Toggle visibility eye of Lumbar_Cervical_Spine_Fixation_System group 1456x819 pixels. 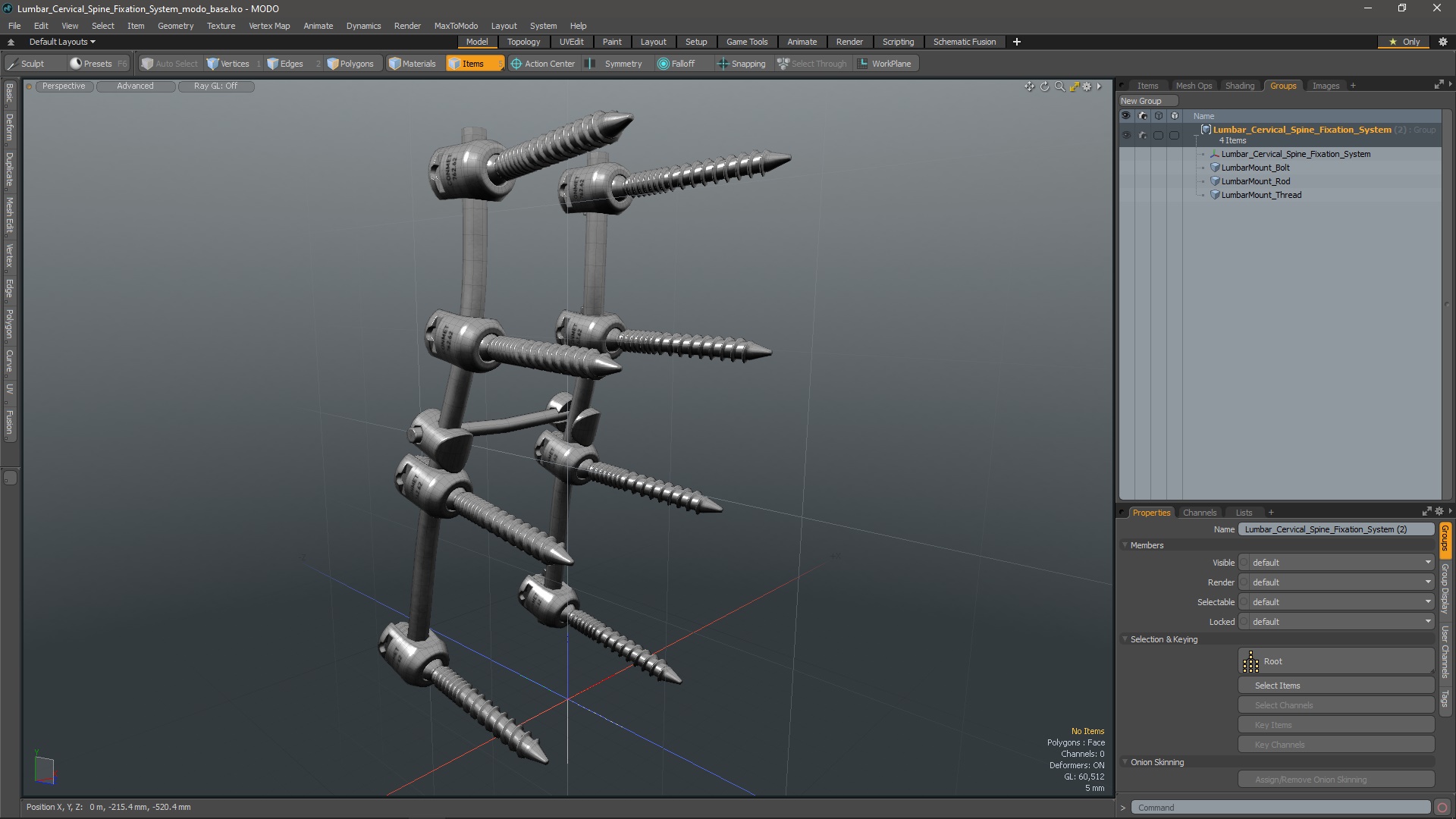[1126, 135]
